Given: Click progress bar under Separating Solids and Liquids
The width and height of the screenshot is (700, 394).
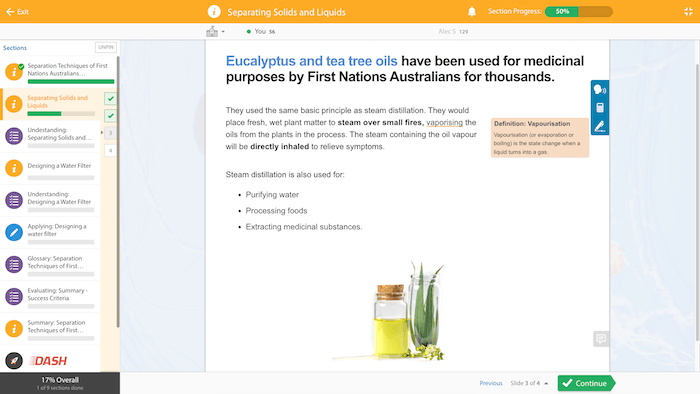Looking at the screenshot, I should [61, 114].
